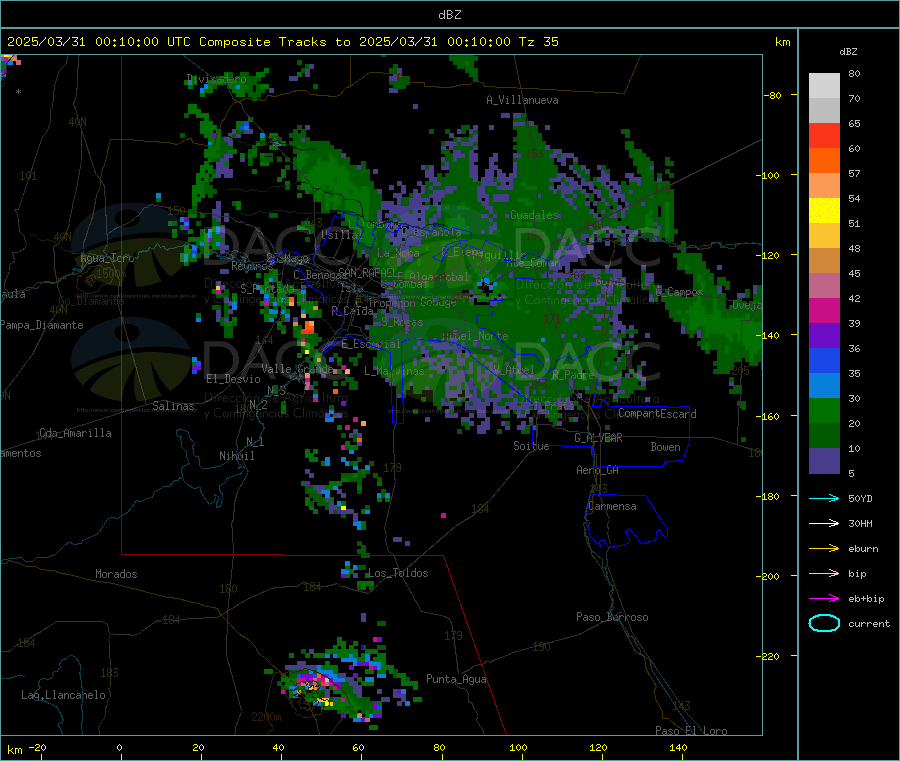The width and height of the screenshot is (900, 761).
Task: Click the Pampa_Diamante place label
Action: pos(42,325)
